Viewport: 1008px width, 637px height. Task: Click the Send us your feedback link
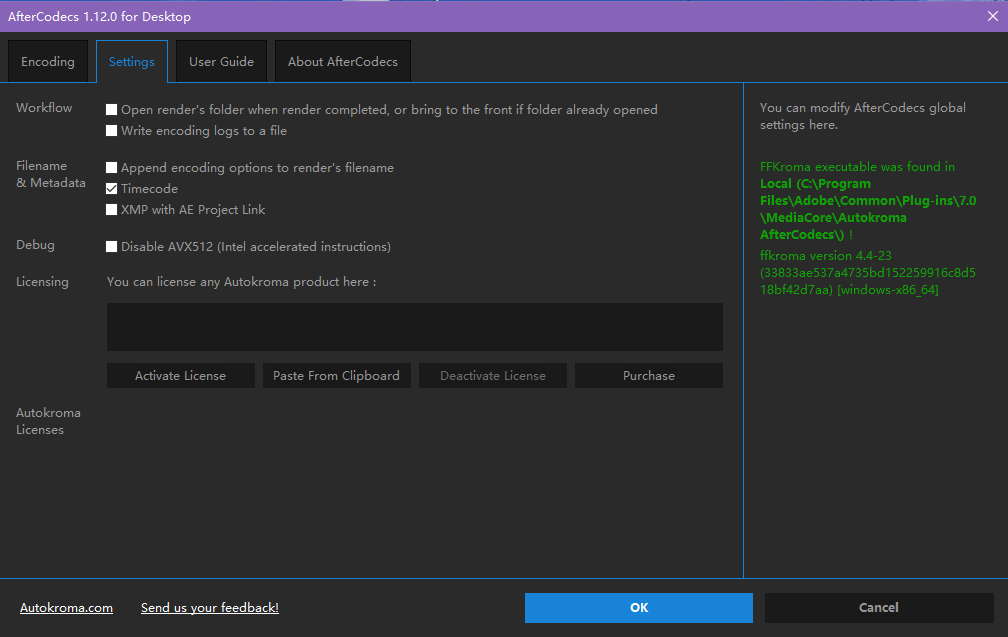pos(209,607)
